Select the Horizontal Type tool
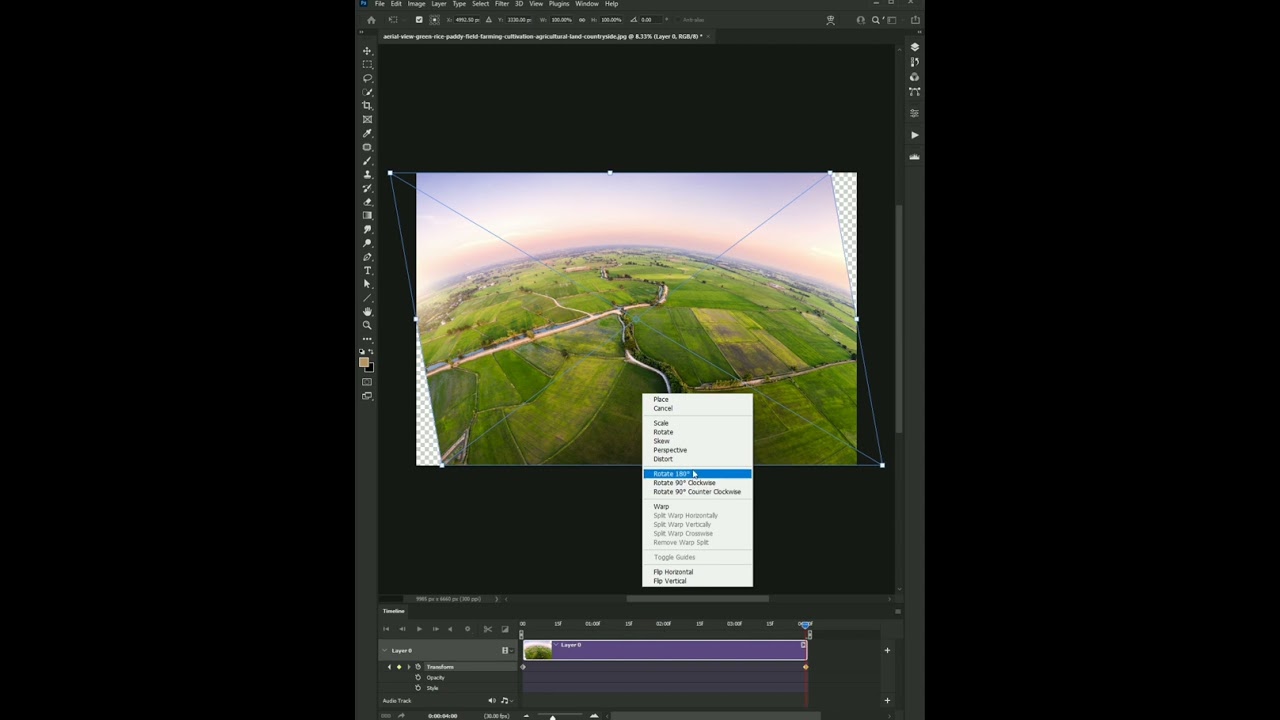Screen dimensions: 1280x720 [367, 270]
